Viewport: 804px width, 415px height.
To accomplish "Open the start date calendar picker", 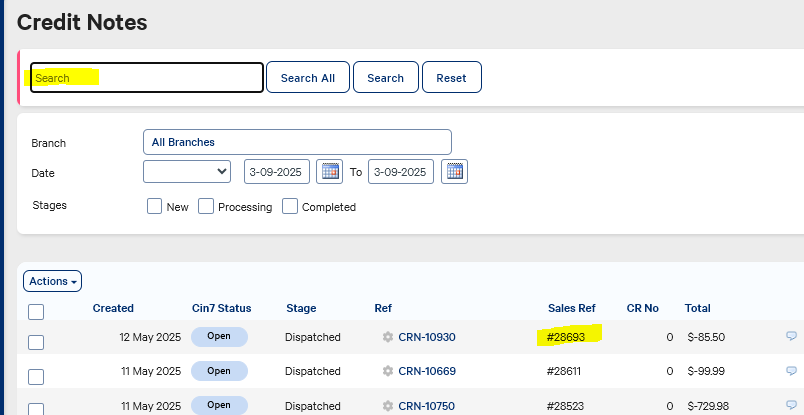I will [x=329, y=172].
